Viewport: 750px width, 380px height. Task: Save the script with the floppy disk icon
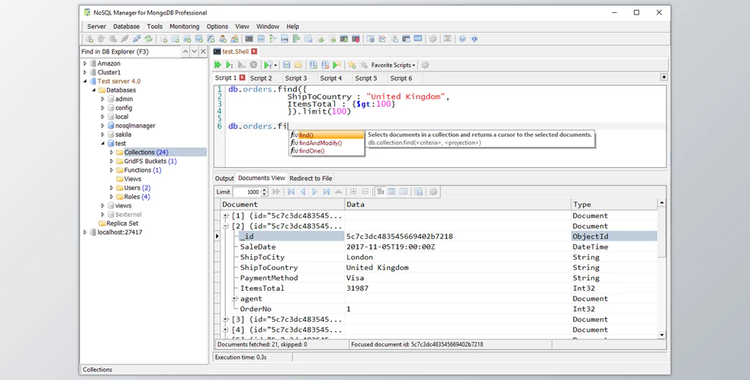click(x=287, y=65)
